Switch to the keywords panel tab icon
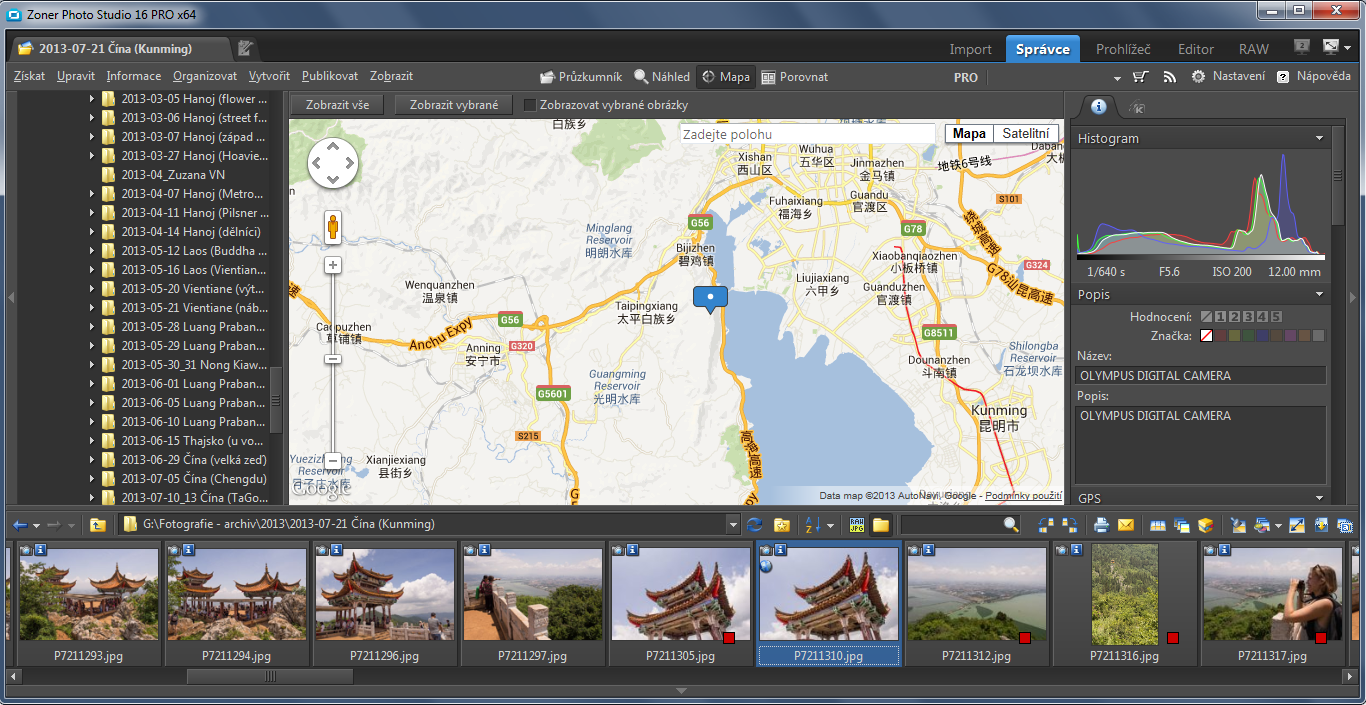This screenshot has height=705, width=1366. tap(1137, 107)
